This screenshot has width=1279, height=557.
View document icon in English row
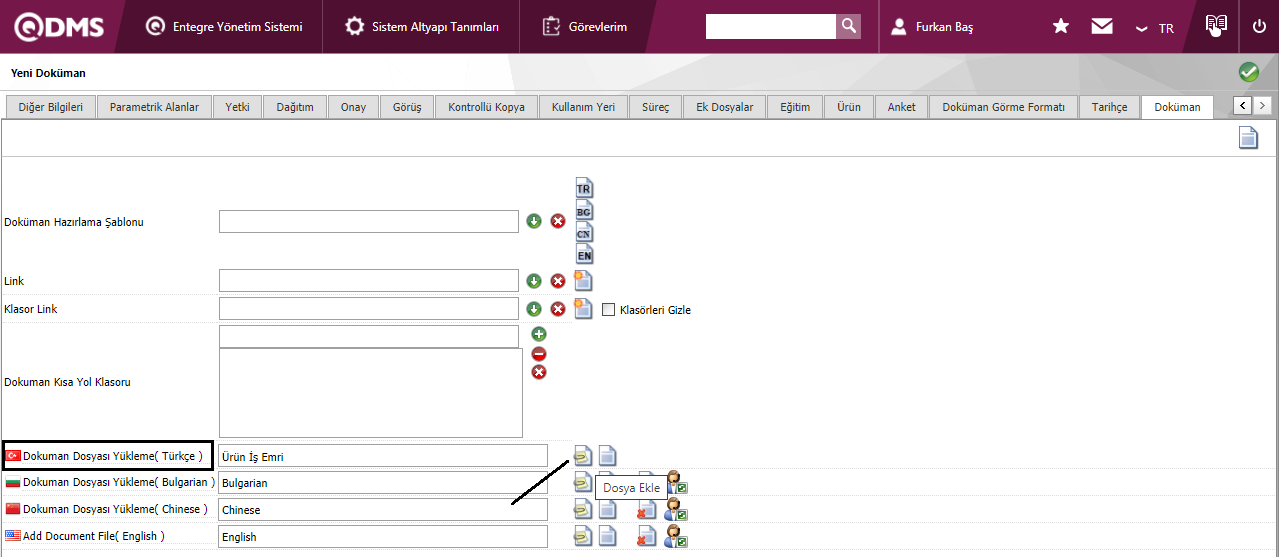click(607, 536)
